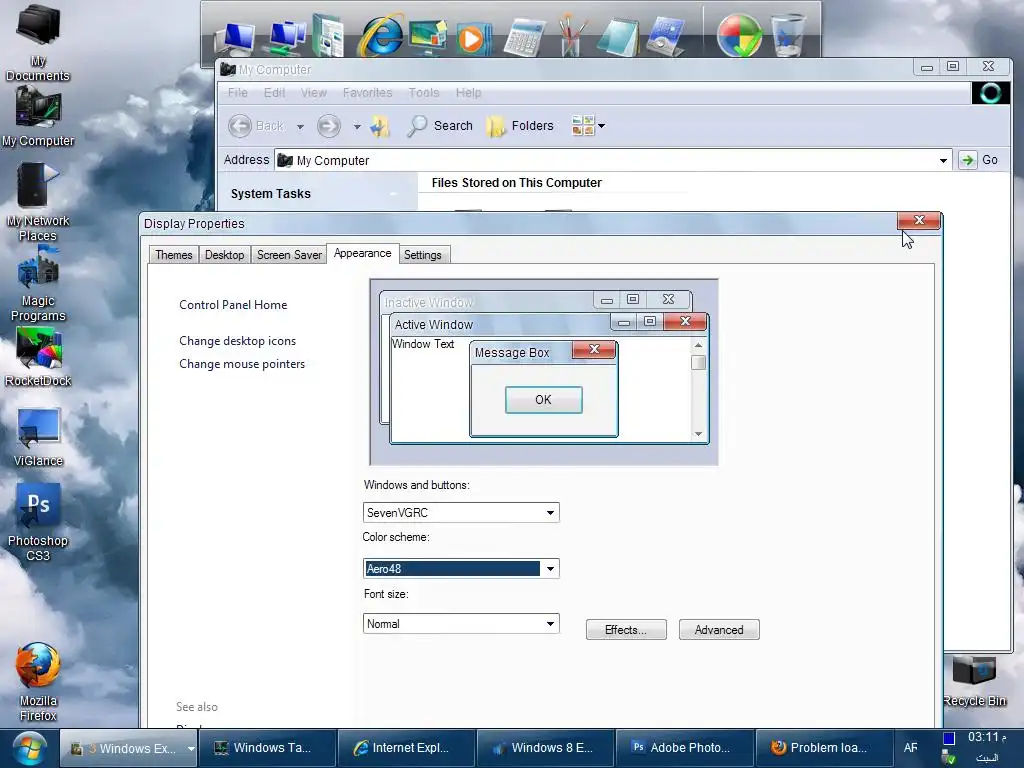Expand the Windows Explorer taskbar group arrow
The height and width of the screenshot is (768, 1024).
click(x=191, y=749)
